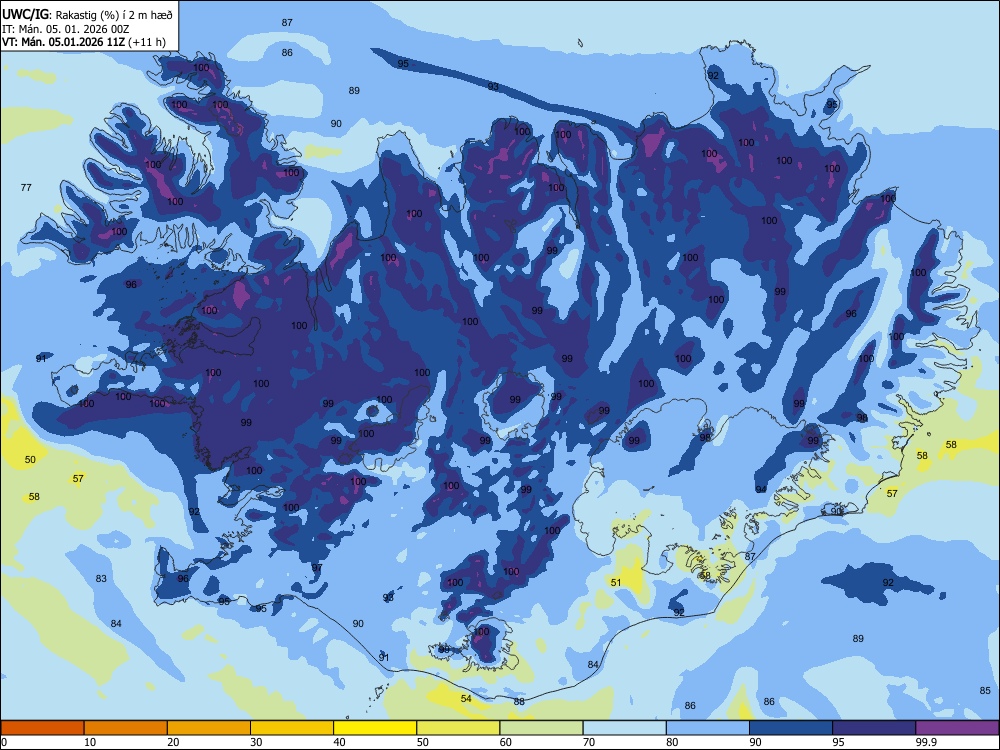Viewport: 1000px width, 750px height.
Task: Click the pale green 60–70 legend swatch
Action: [x=541, y=728]
